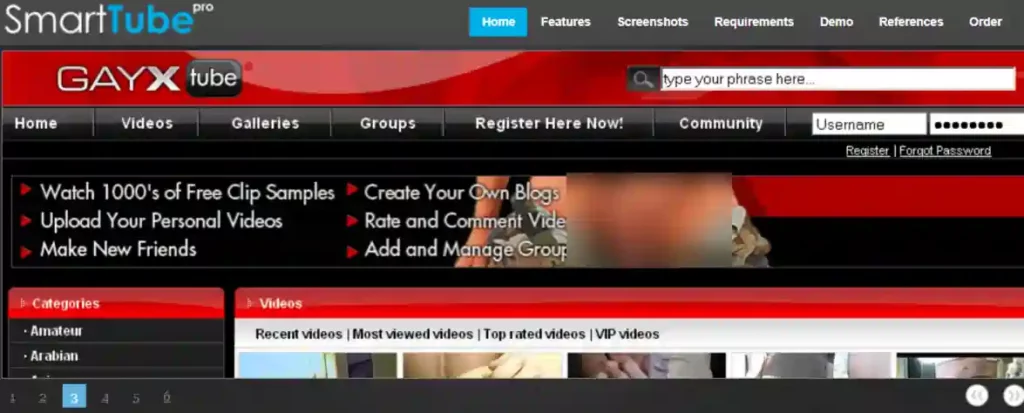Click the SmartTube pro logo
Screen dimensions: 1024x413
tap(108, 19)
